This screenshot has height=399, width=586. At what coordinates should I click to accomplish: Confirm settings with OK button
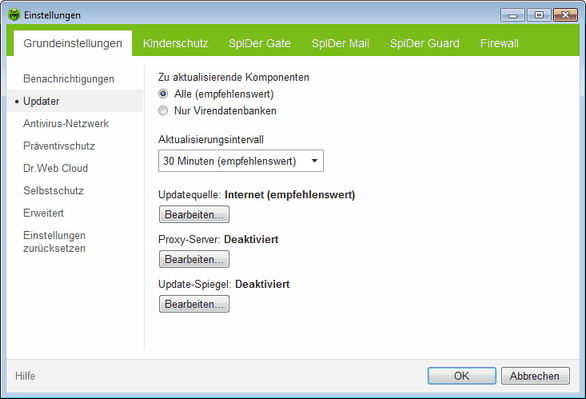pyautogui.click(x=462, y=376)
